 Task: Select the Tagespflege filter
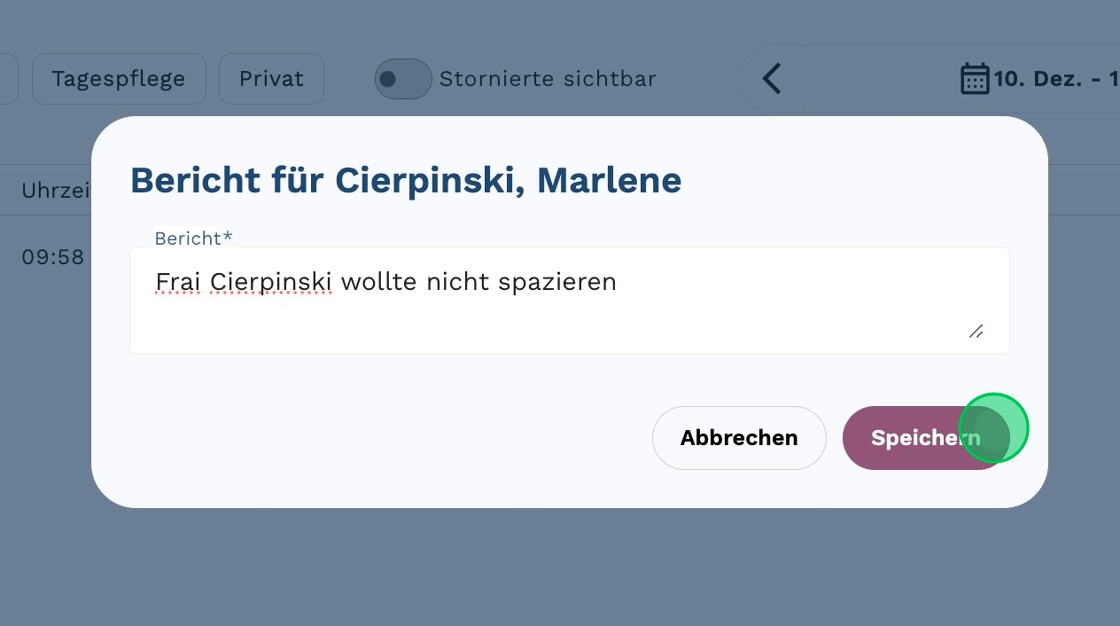coord(119,79)
